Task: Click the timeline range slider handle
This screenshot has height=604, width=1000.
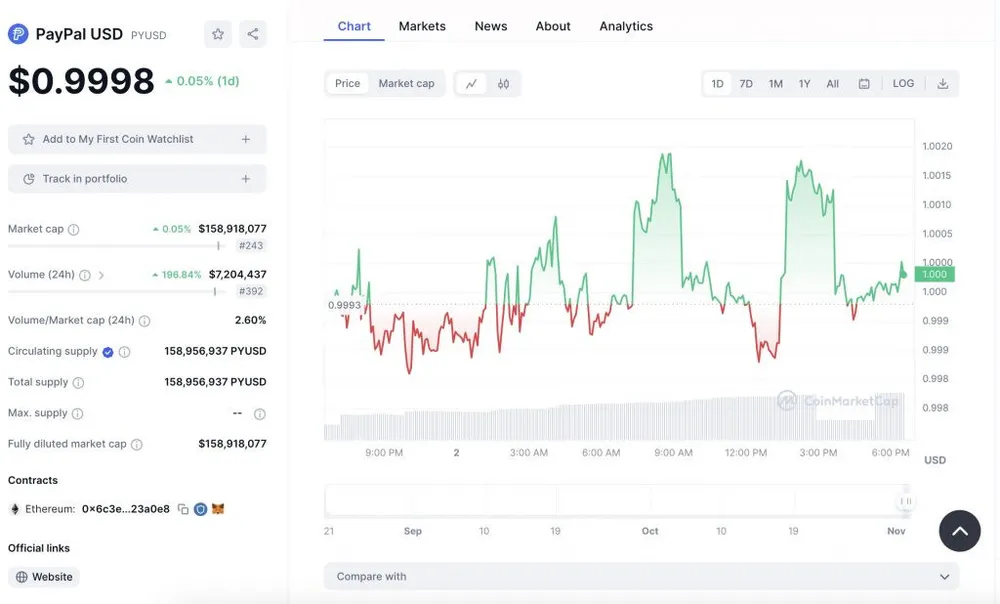Action: pos(905,501)
